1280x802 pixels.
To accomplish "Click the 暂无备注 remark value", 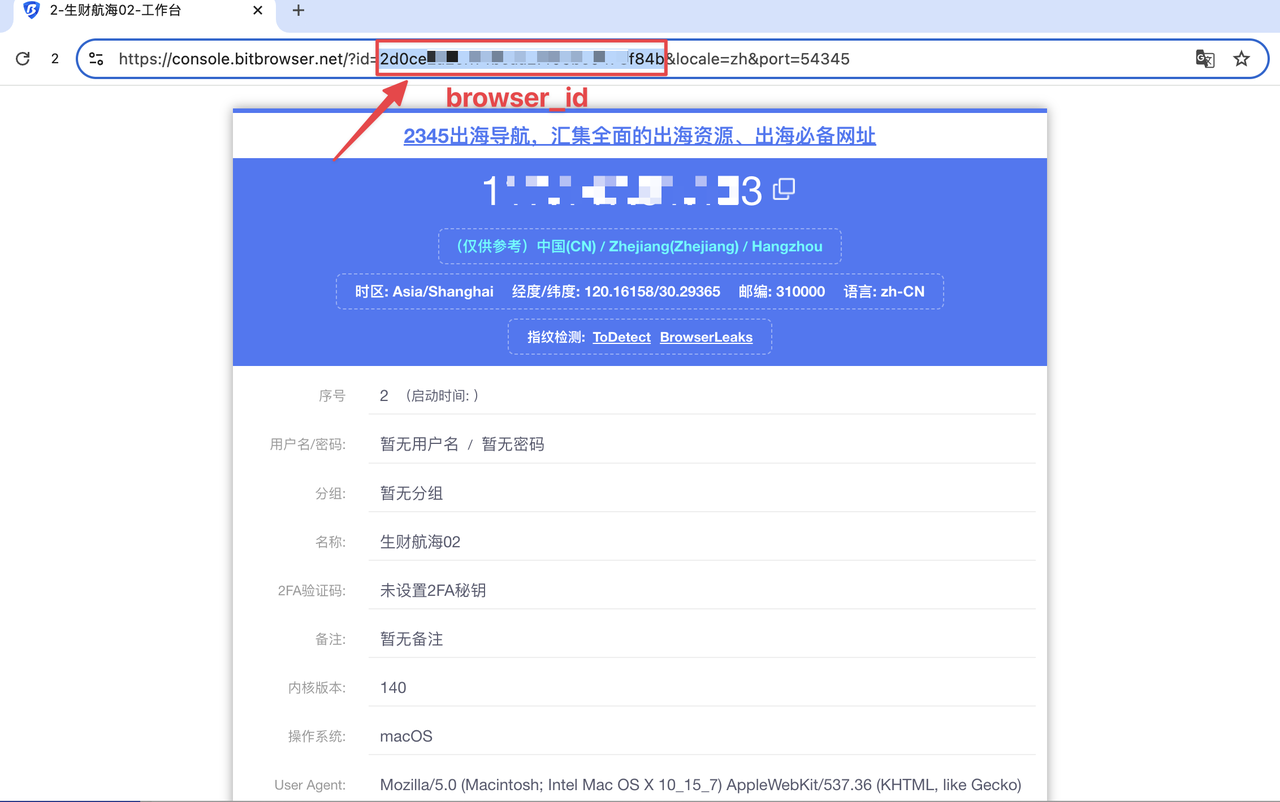I will (x=411, y=639).
